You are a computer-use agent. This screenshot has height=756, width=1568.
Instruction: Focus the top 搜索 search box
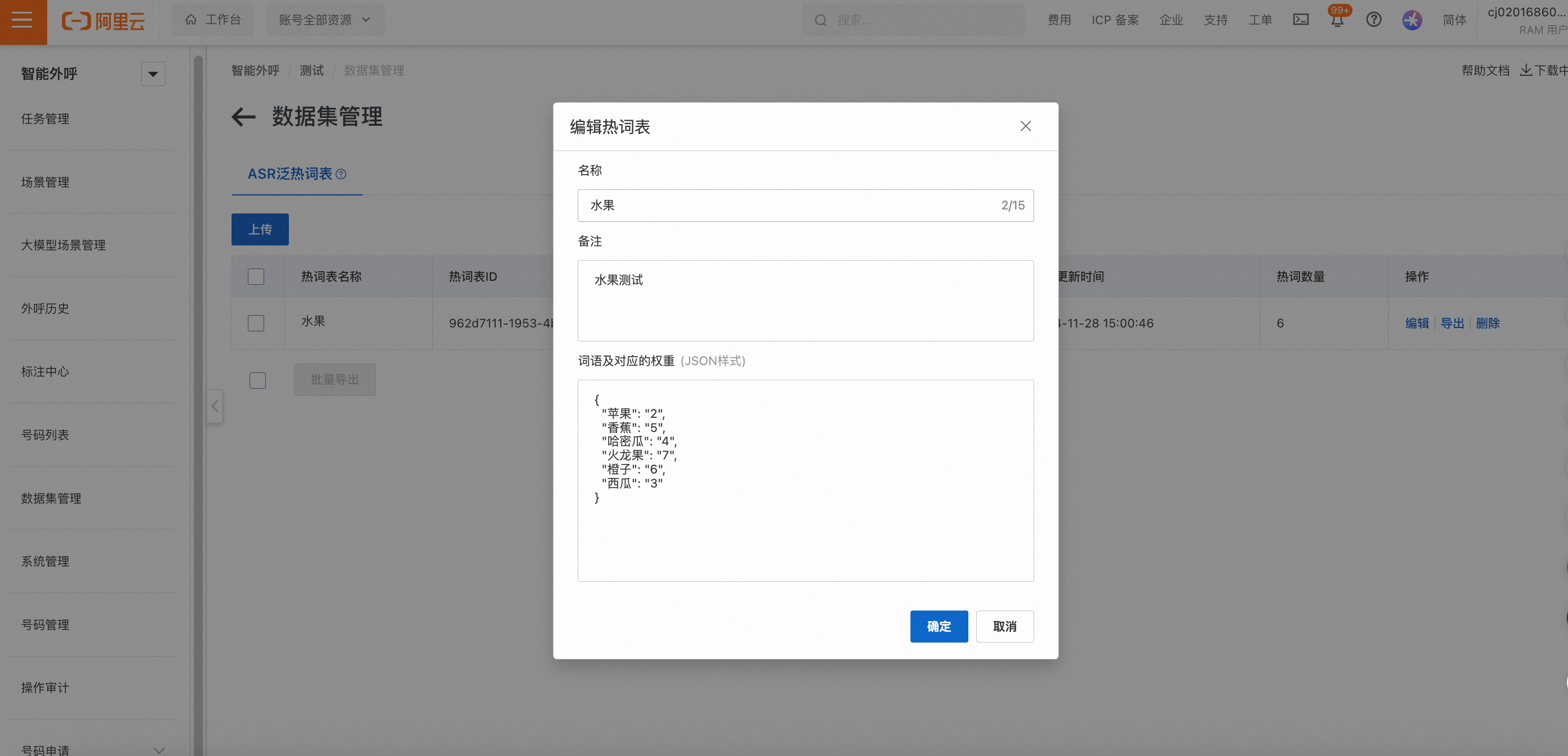click(913, 20)
